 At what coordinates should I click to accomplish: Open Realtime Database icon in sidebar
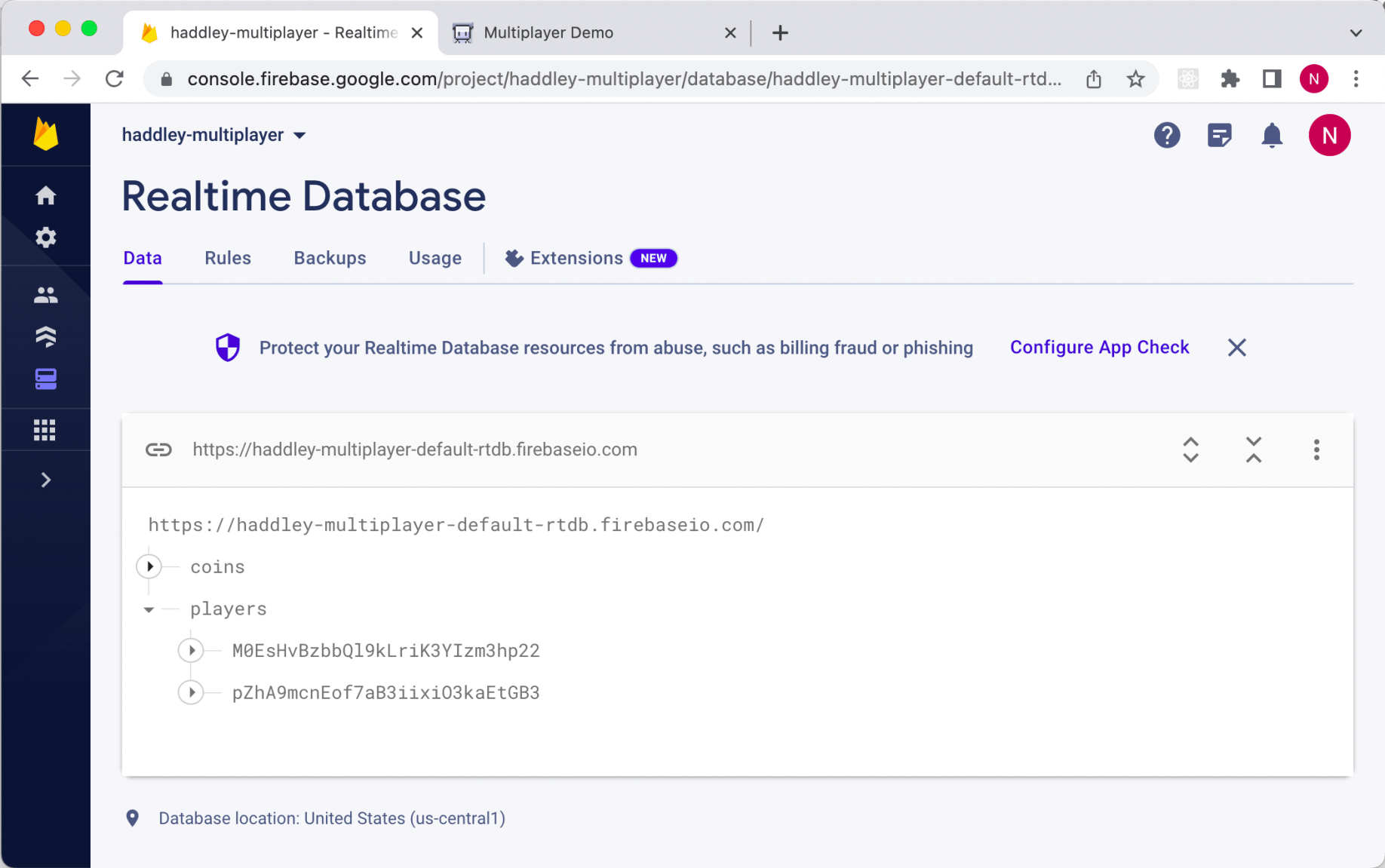45,379
